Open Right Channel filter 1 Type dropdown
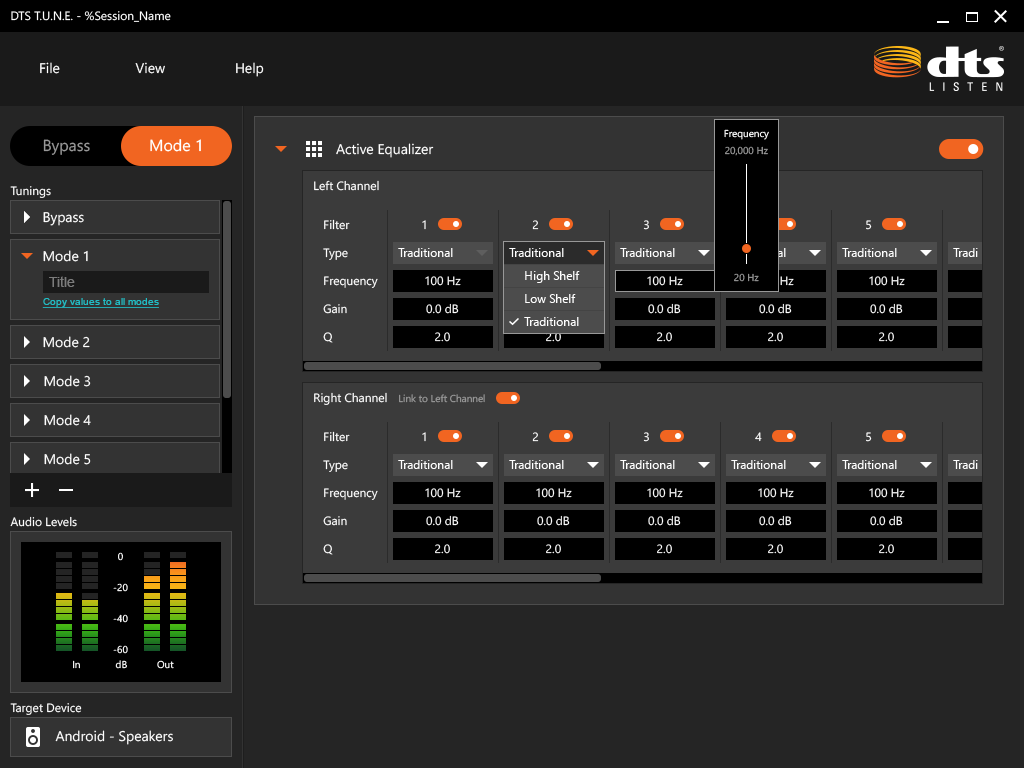Screen dimensions: 1024x768 click(443, 465)
